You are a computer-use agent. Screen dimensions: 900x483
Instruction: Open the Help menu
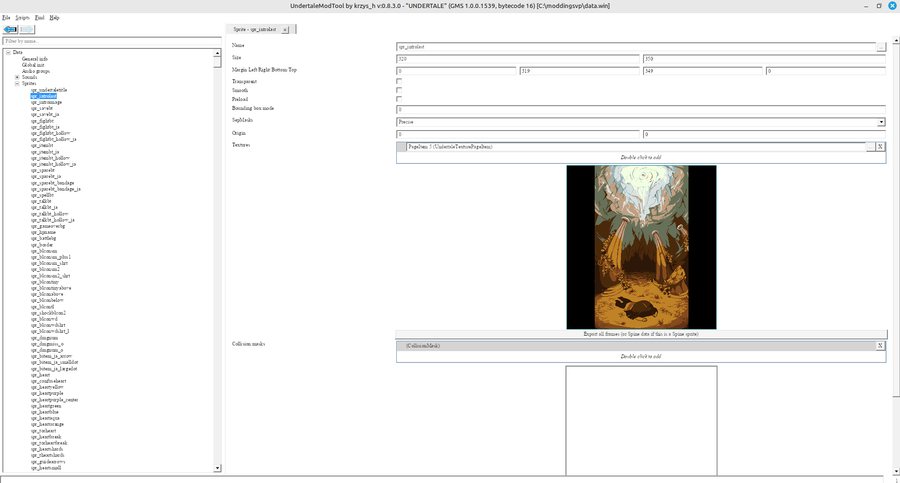[x=55, y=18]
